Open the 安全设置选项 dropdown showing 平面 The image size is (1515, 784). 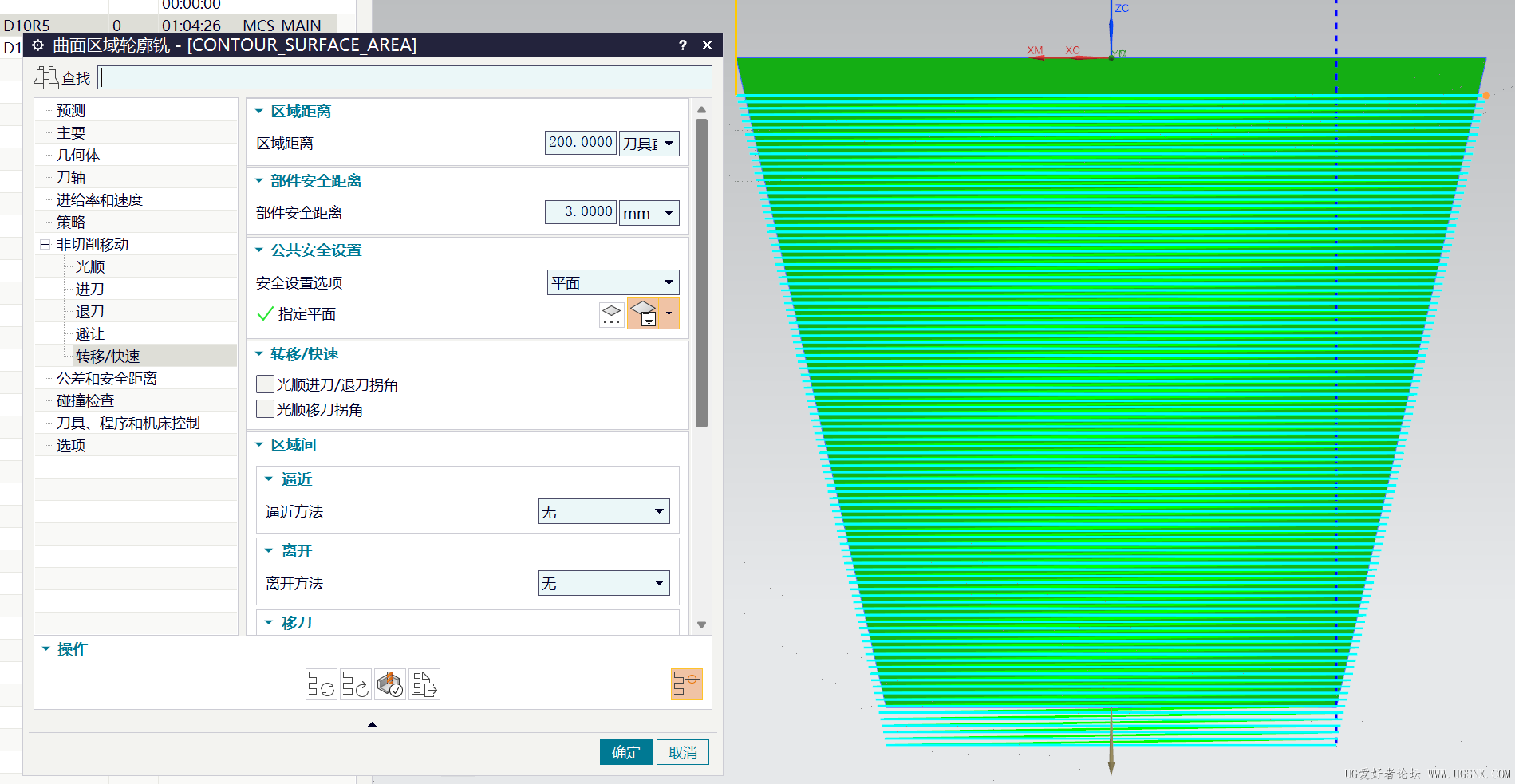(x=613, y=282)
